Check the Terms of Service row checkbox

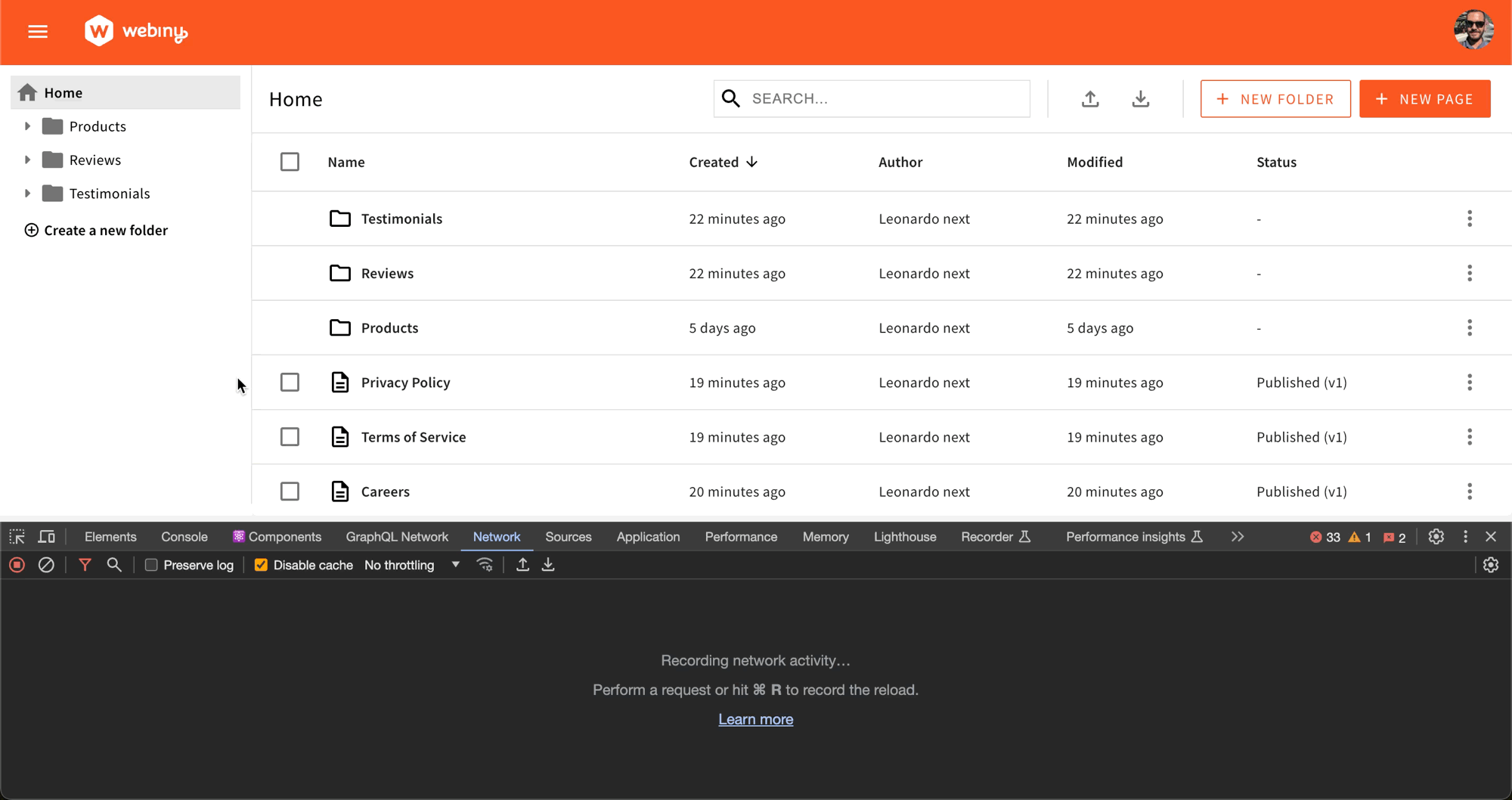[x=290, y=437]
